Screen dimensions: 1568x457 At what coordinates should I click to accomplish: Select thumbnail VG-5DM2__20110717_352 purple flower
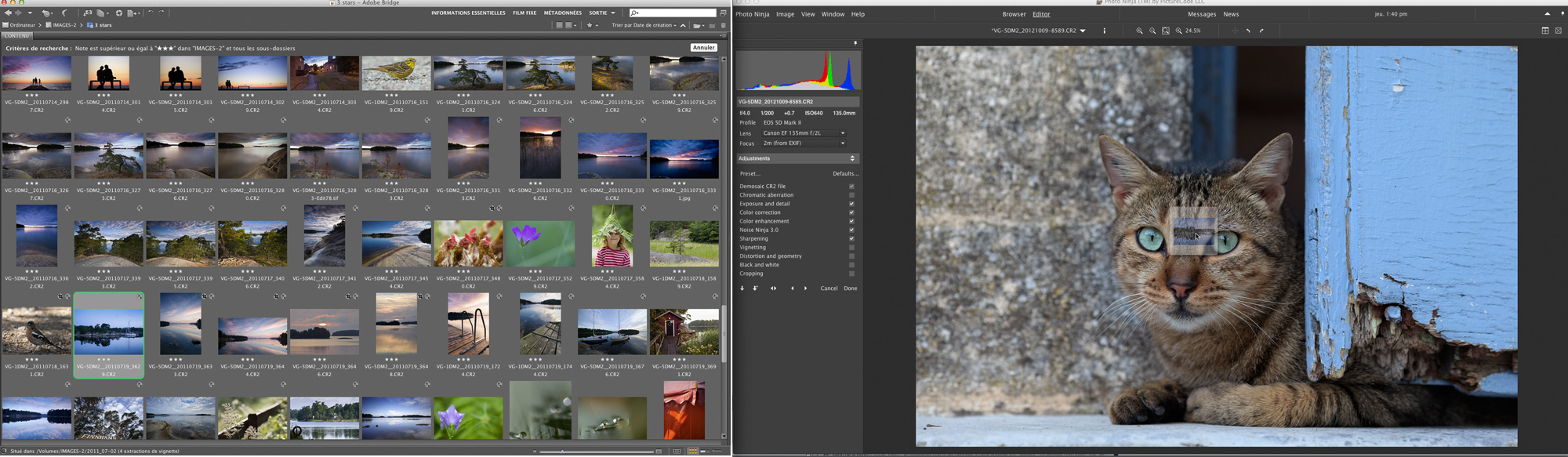click(x=540, y=244)
